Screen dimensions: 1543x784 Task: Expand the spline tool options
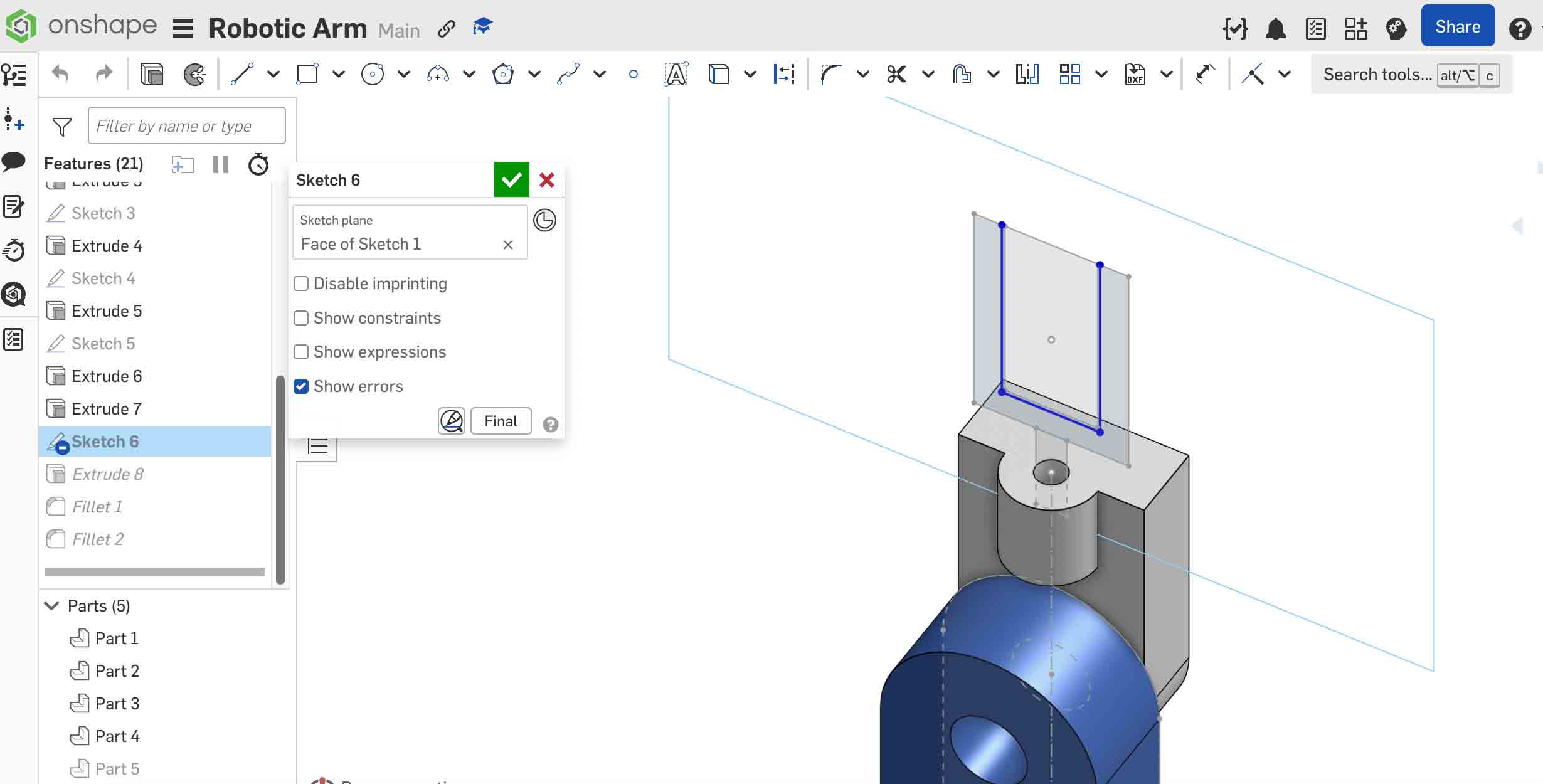point(600,74)
